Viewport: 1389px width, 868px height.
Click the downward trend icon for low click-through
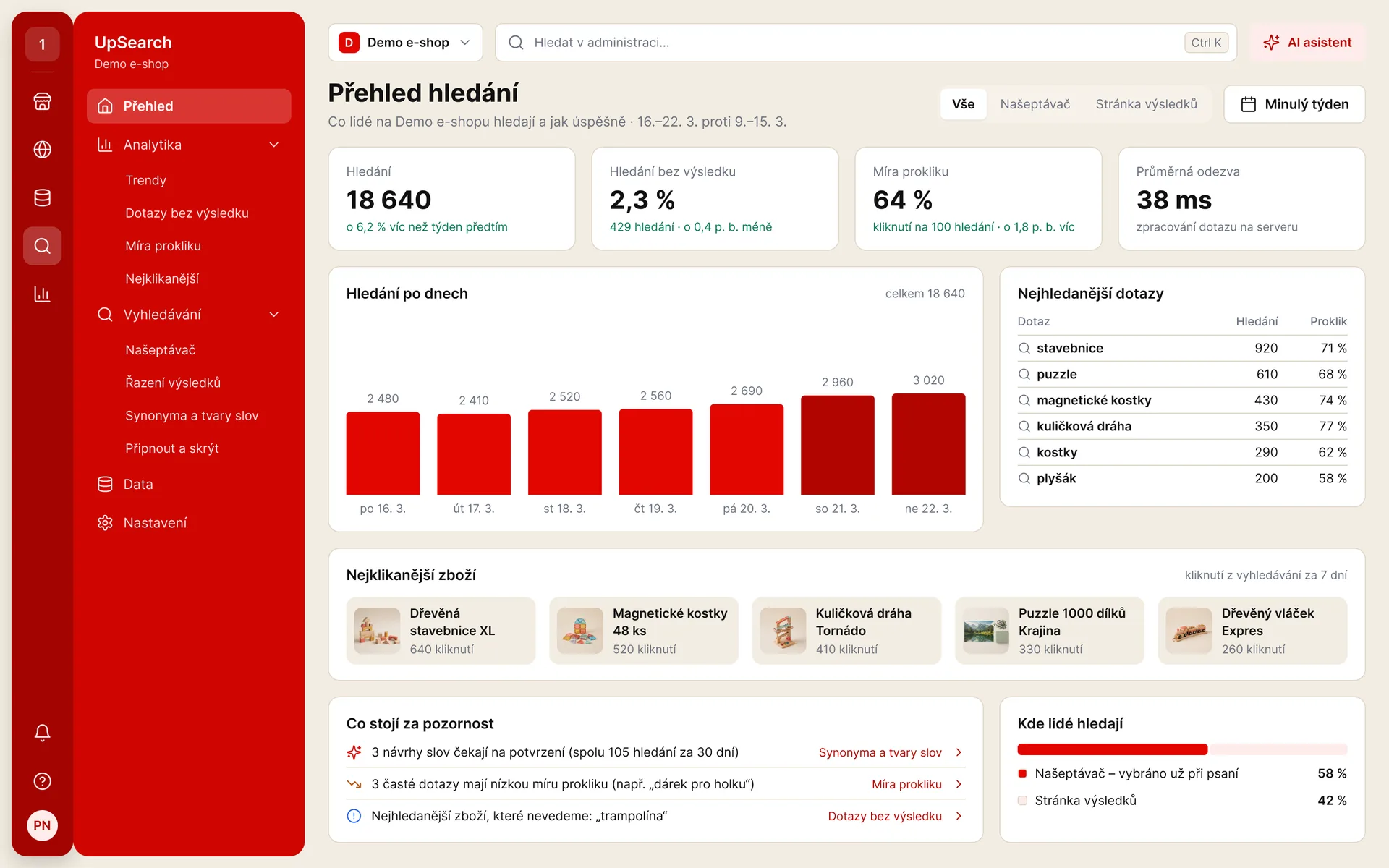(x=354, y=784)
